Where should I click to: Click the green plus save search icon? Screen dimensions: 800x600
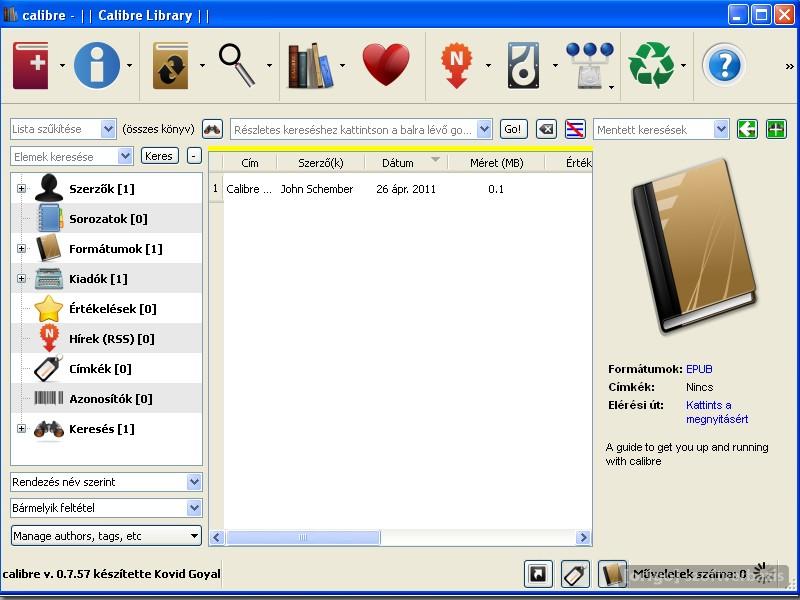click(777, 129)
